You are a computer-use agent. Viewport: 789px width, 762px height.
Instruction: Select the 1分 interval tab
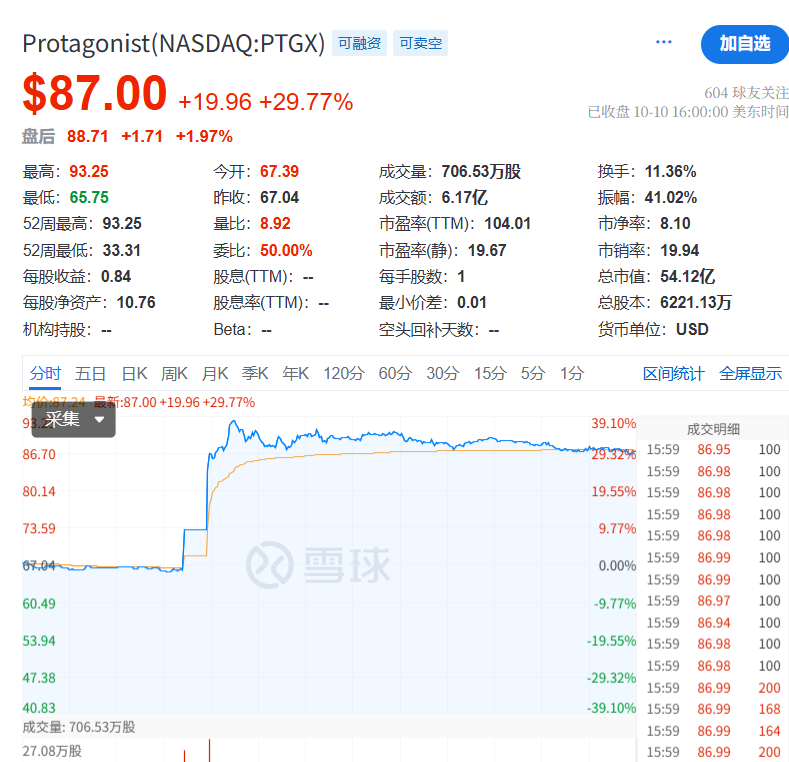(571, 373)
